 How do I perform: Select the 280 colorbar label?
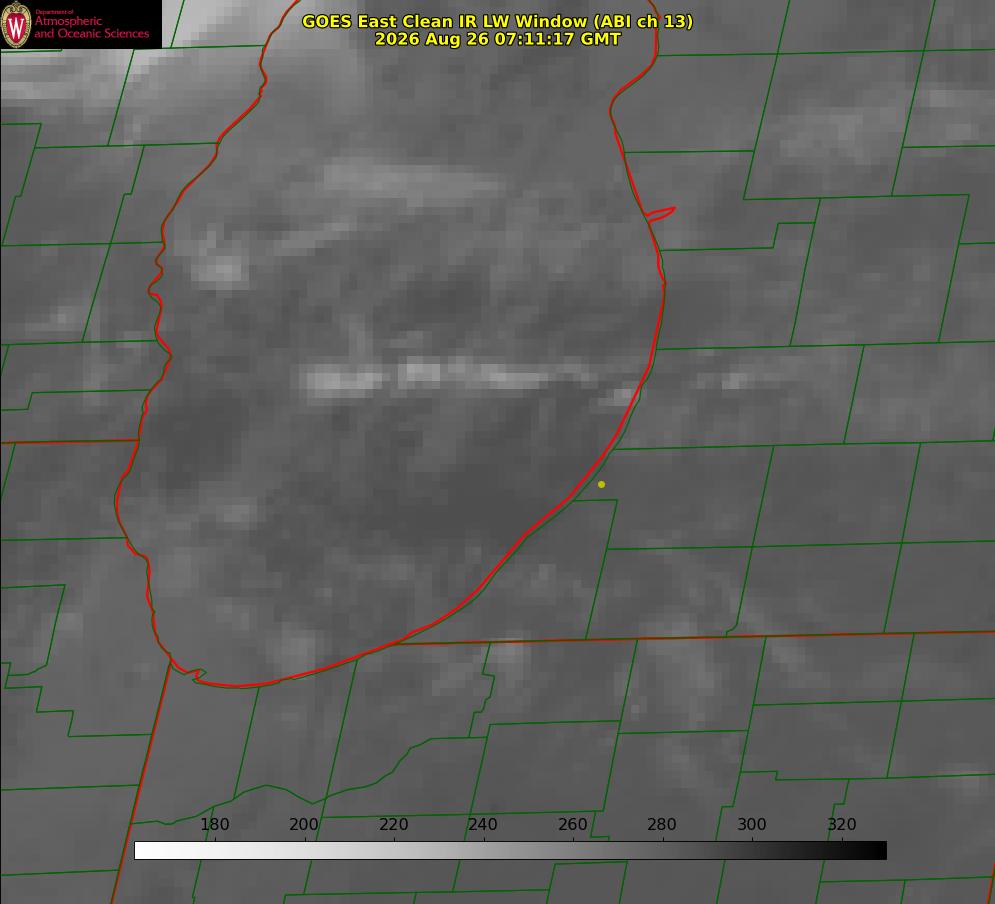point(662,824)
